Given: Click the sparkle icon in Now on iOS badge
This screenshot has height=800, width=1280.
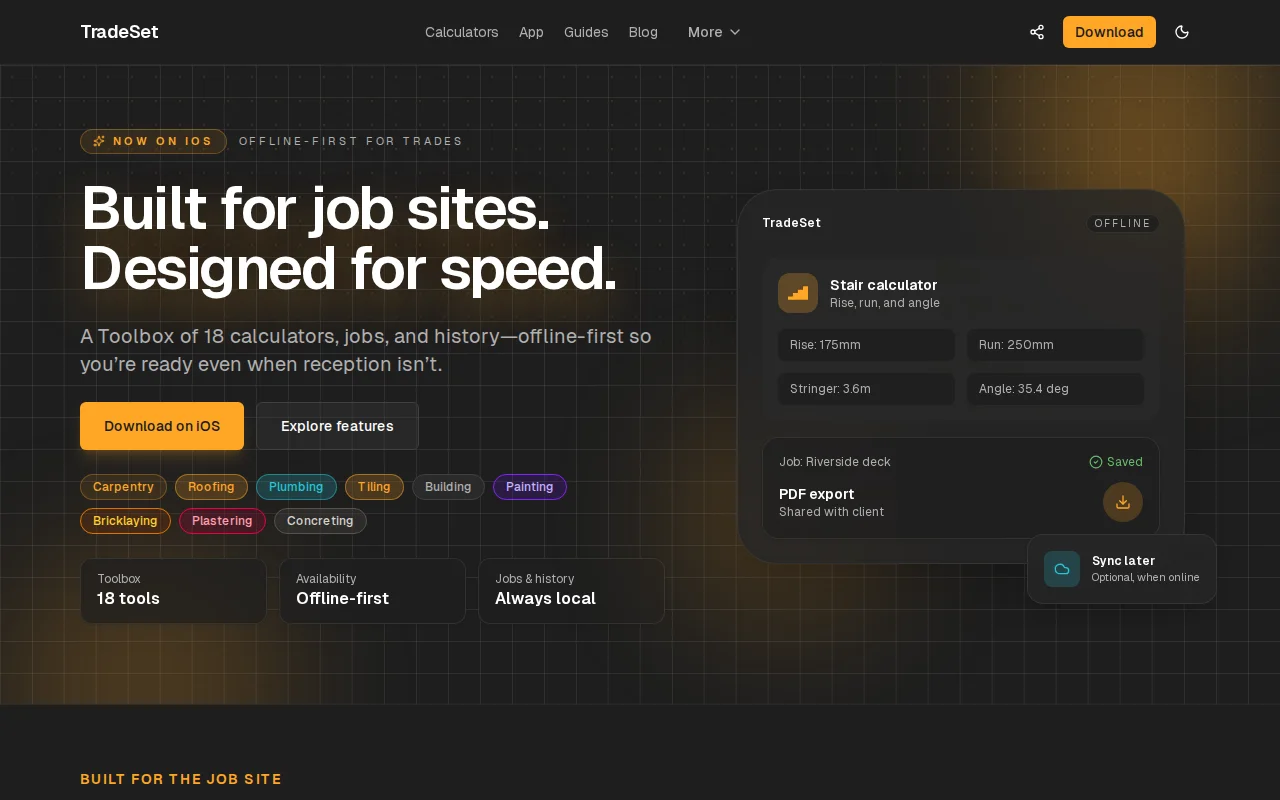Looking at the screenshot, I should pyautogui.click(x=99, y=141).
